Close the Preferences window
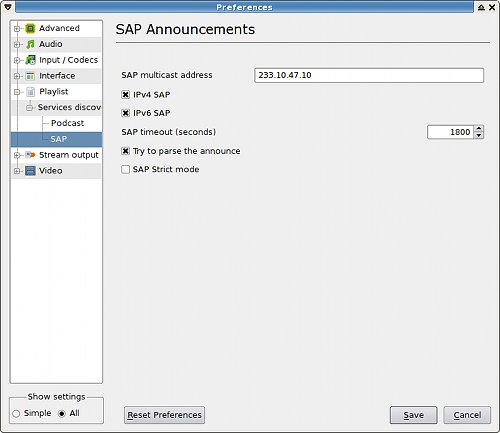 [x=492, y=7]
